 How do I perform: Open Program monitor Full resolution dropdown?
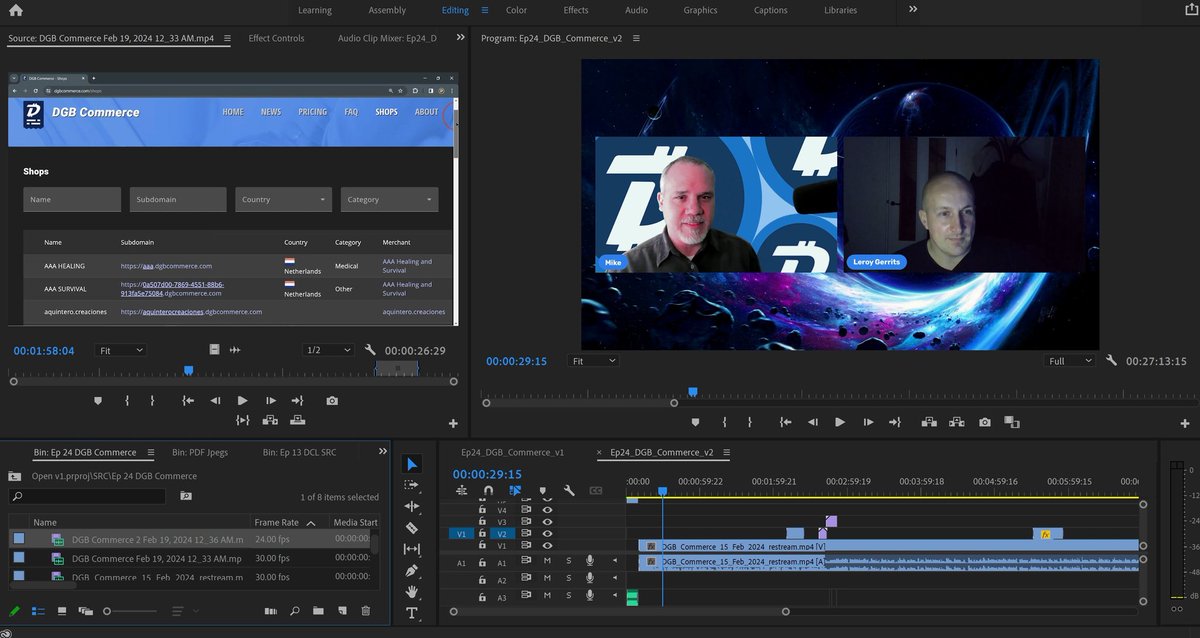(x=1069, y=361)
